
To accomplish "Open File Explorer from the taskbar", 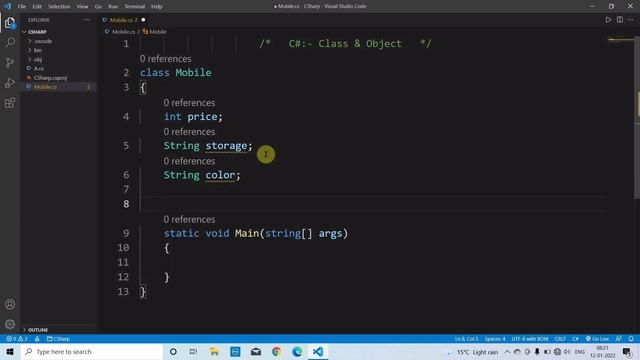I will pos(214,351).
